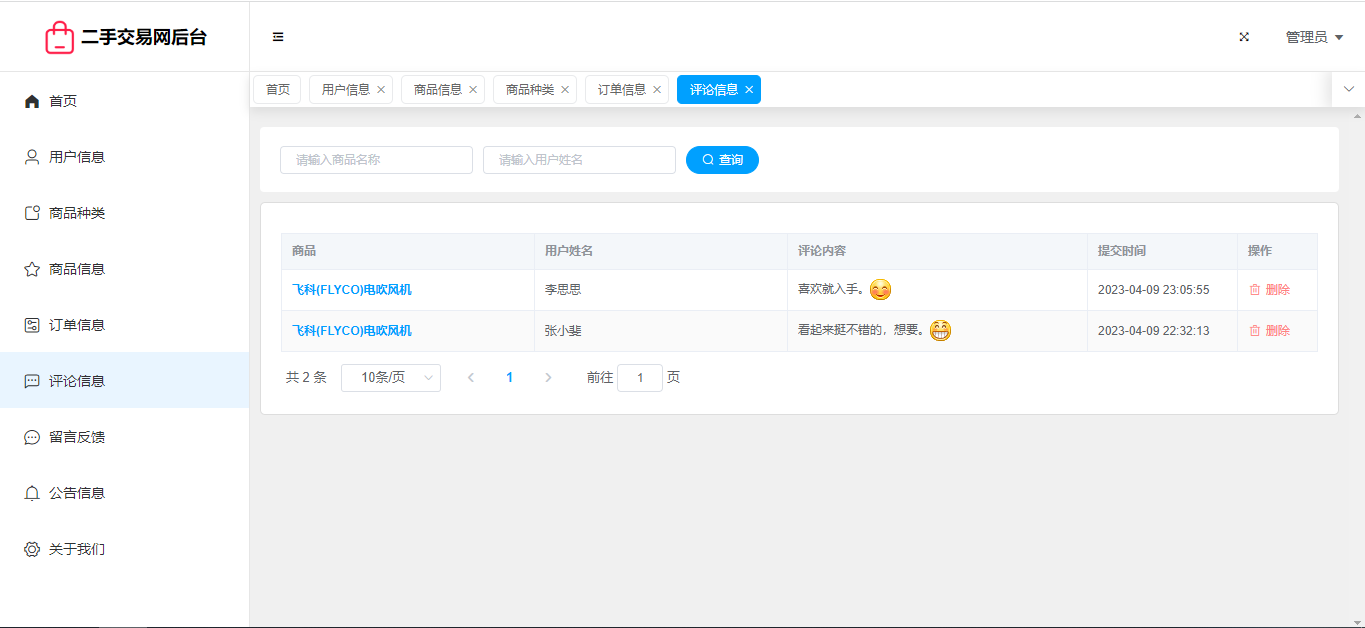
Task: Switch to the 商品信息 tab
Action: coord(437,90)
